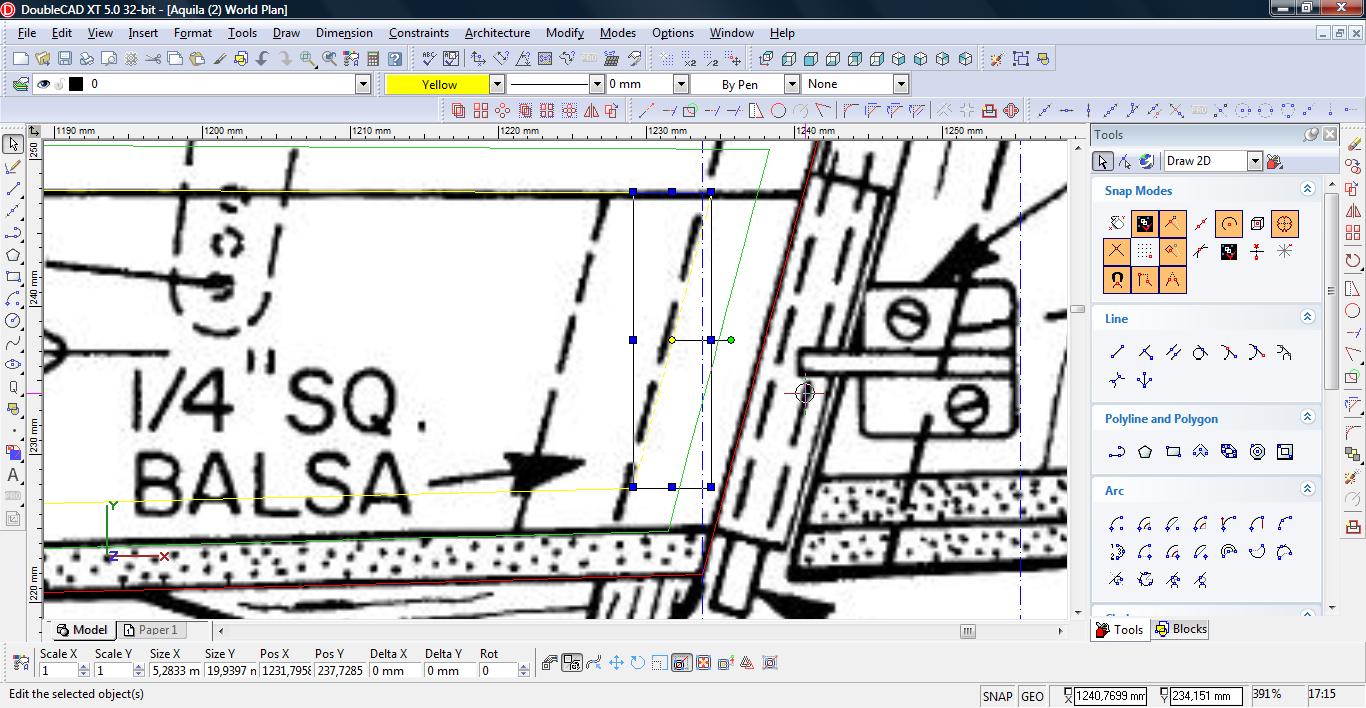Select the polygon tool in Polyline section

(1145, 452)
